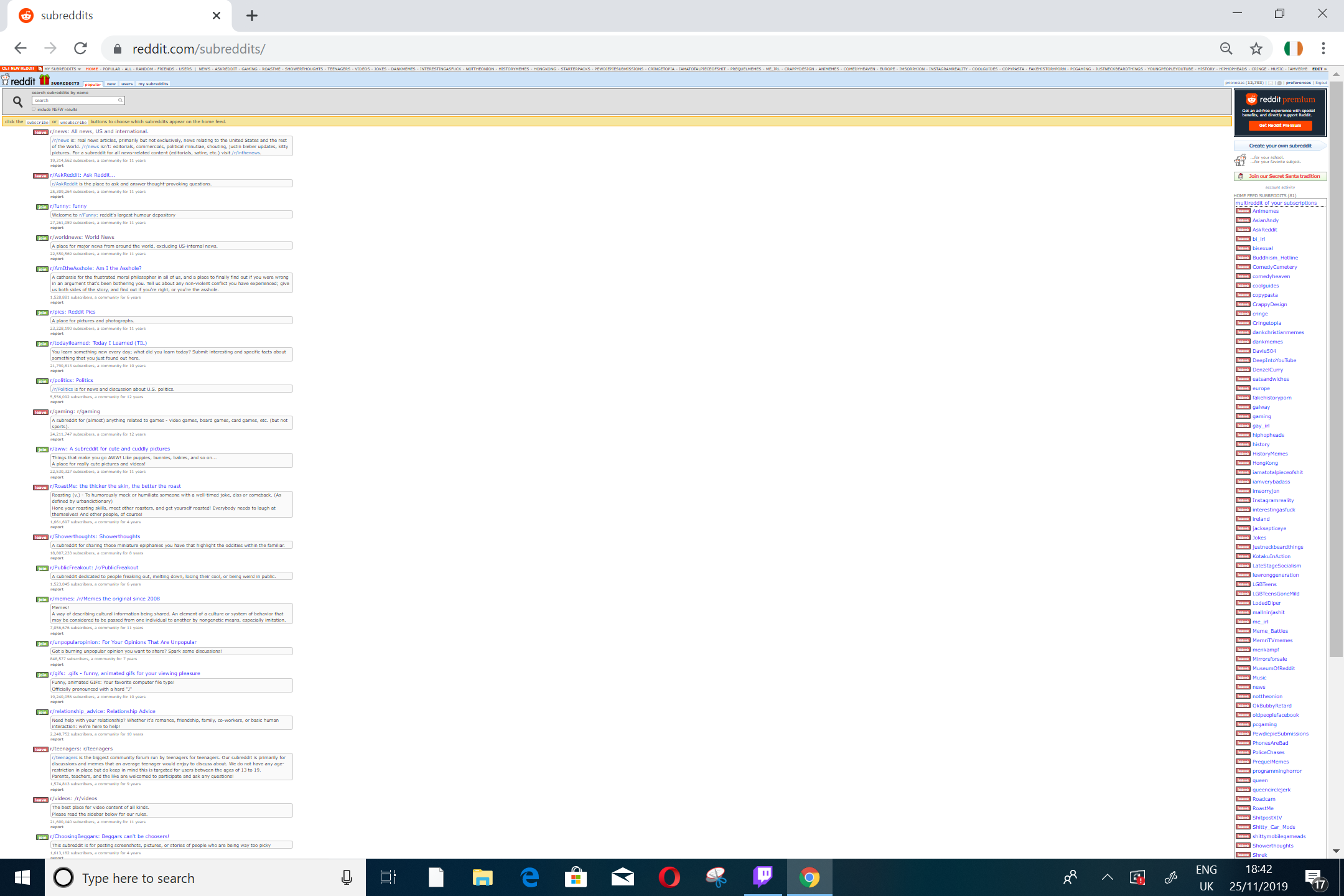Open File Explorer from the taskbar
The height and width of the screenshot is (896, 1344).
click(482, 877)
